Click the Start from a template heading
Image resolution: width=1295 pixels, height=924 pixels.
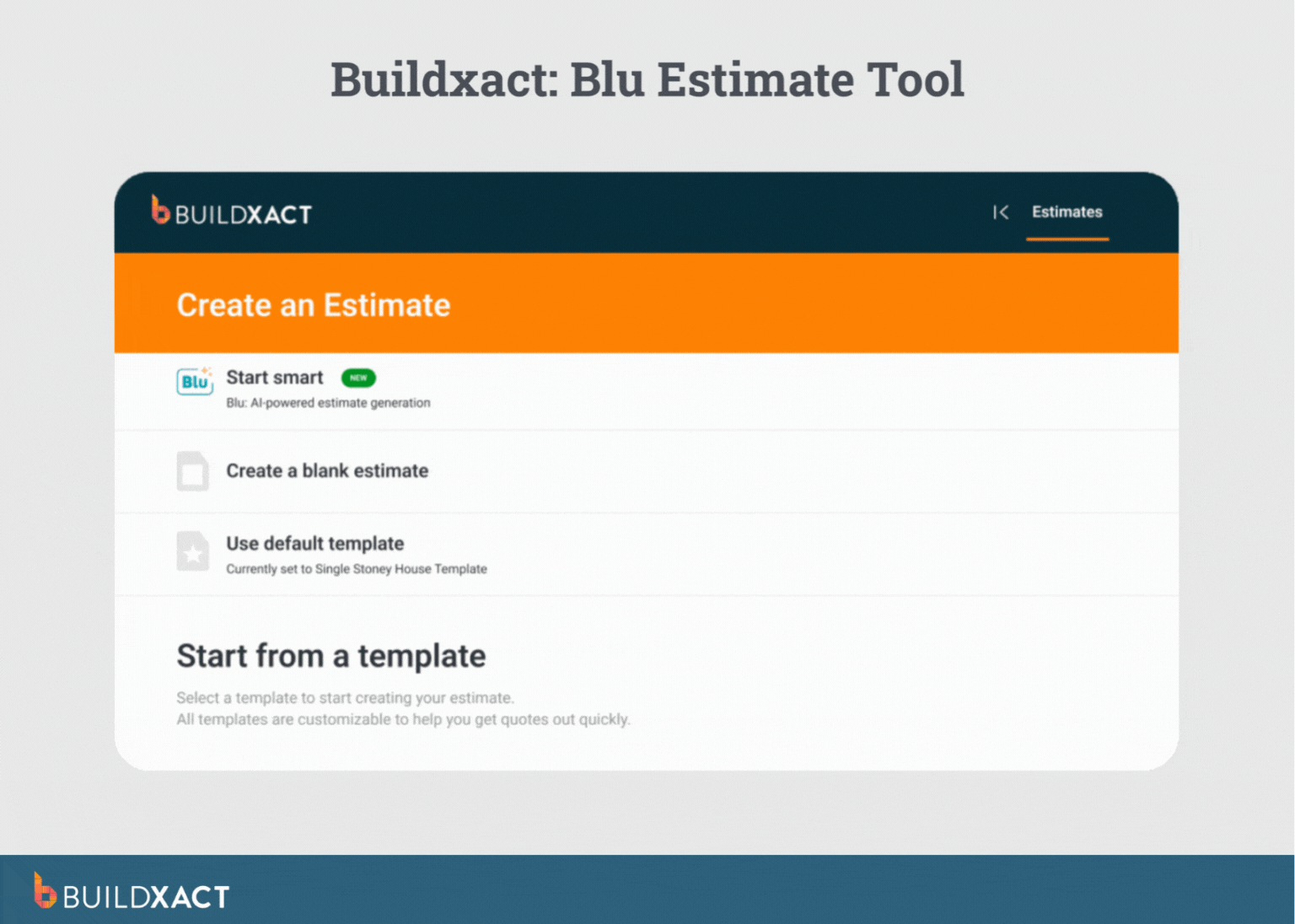click(331, 656)
